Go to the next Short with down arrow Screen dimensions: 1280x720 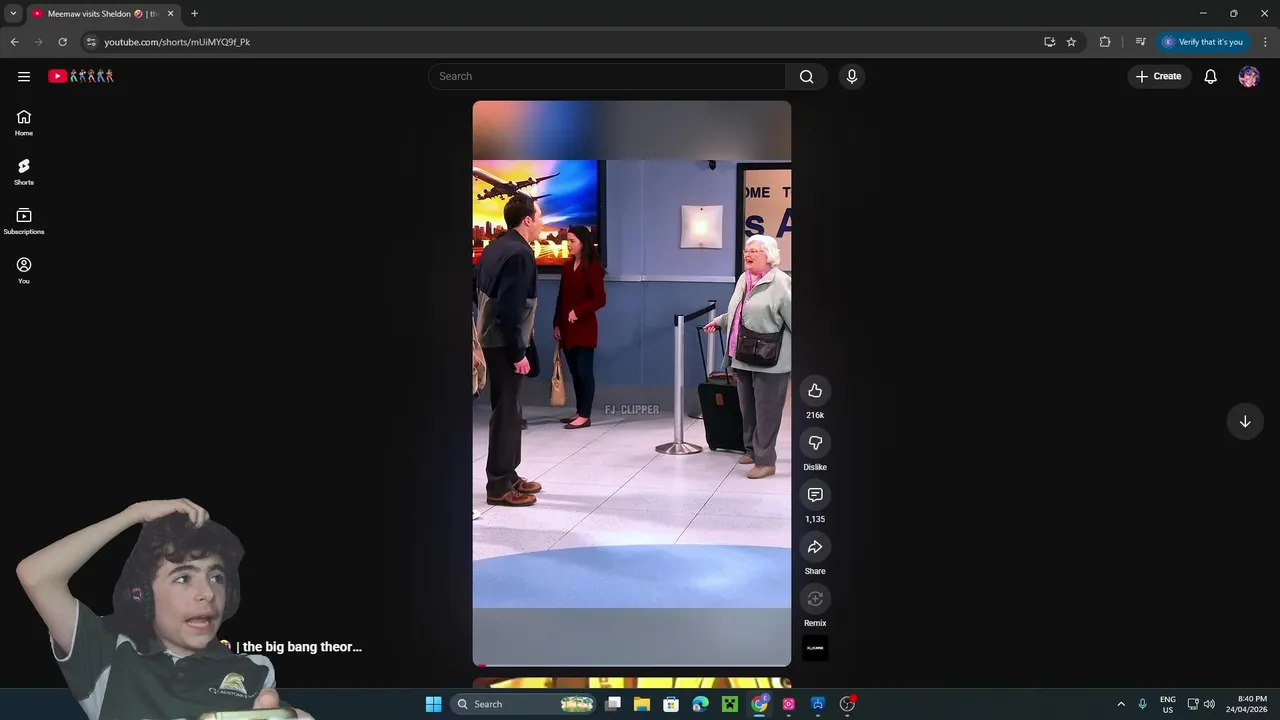[x=1245, y=421]
